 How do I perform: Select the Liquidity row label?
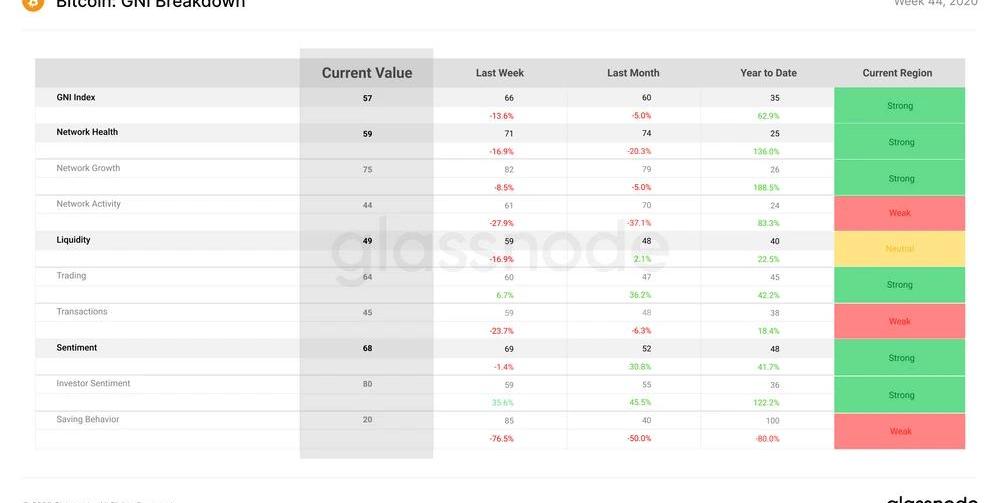(73, 240)
